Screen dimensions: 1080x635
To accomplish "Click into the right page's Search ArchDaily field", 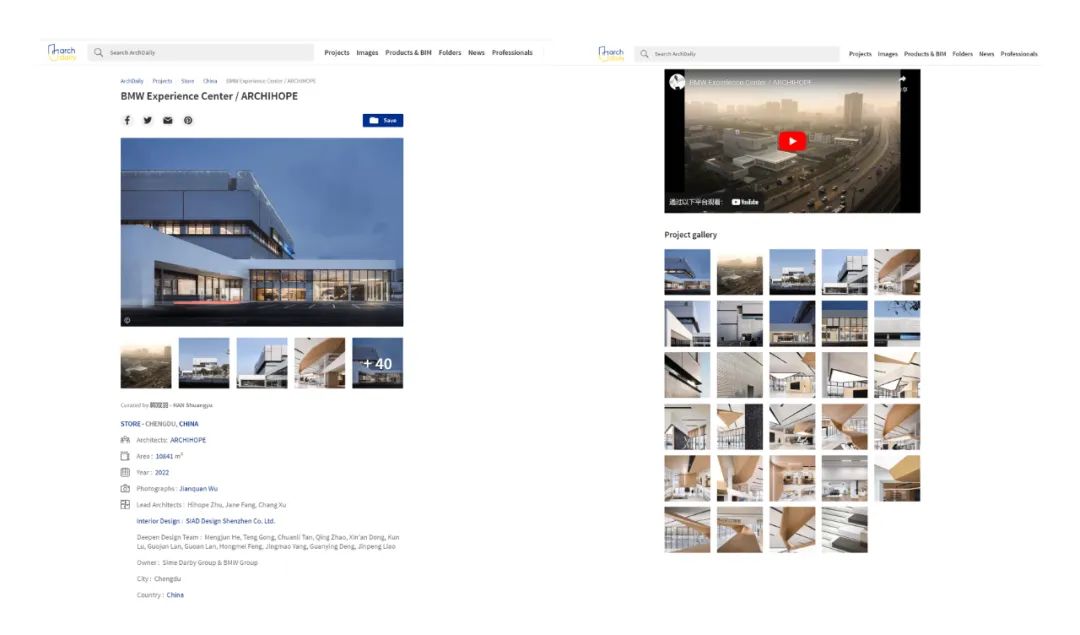I will 737,54.
